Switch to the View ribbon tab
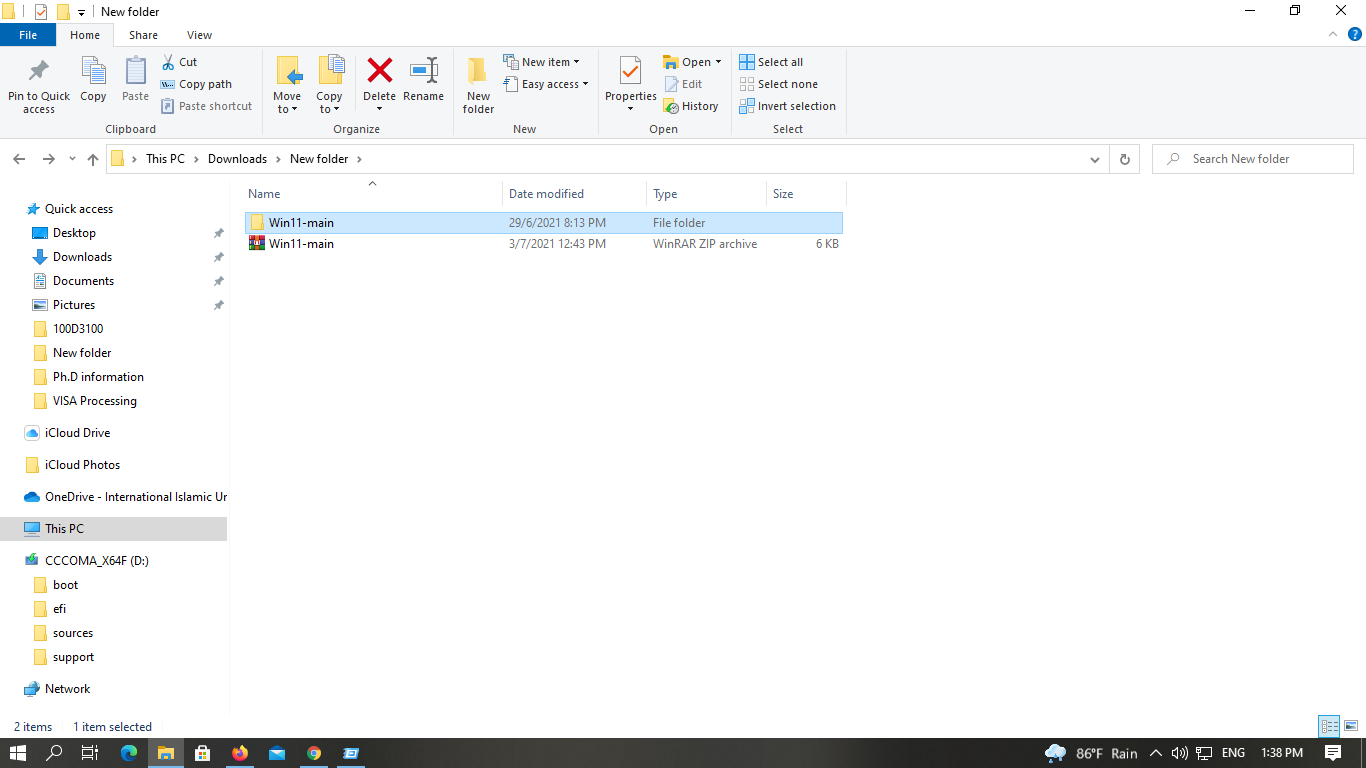1366x768 pixels. tap(199, 34)
